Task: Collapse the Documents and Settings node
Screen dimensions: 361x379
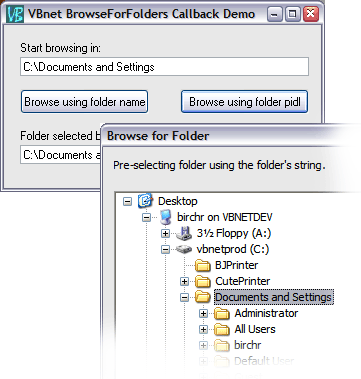Action: pos(184,297)
